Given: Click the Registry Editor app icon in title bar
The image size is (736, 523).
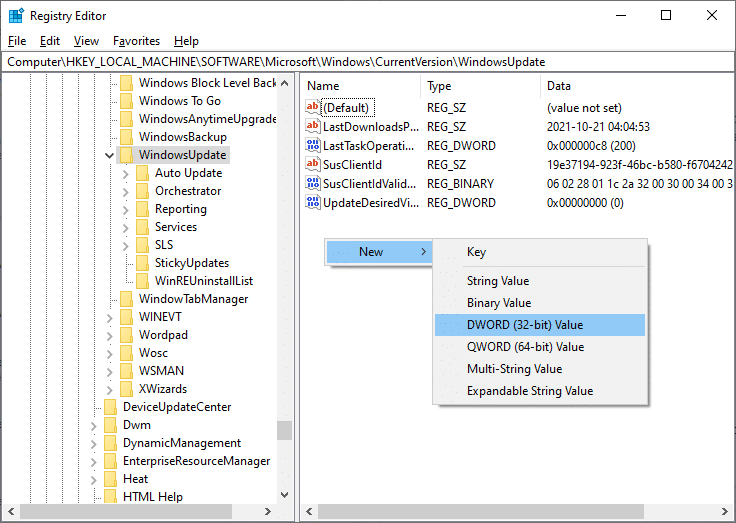Looking at the screenshot, I should point(16,15).
